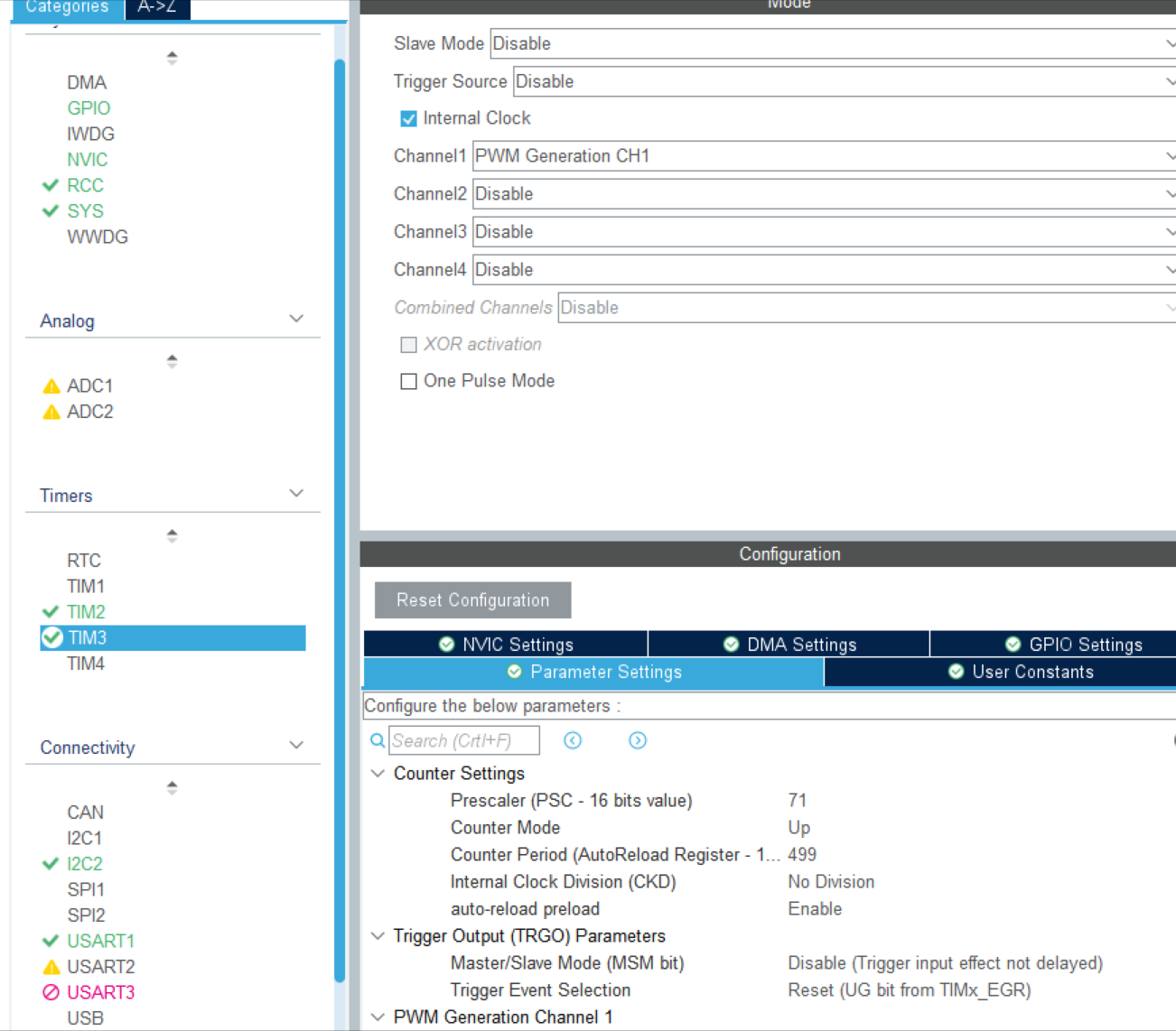Collapse the Timers category

[x=296, y=494]
